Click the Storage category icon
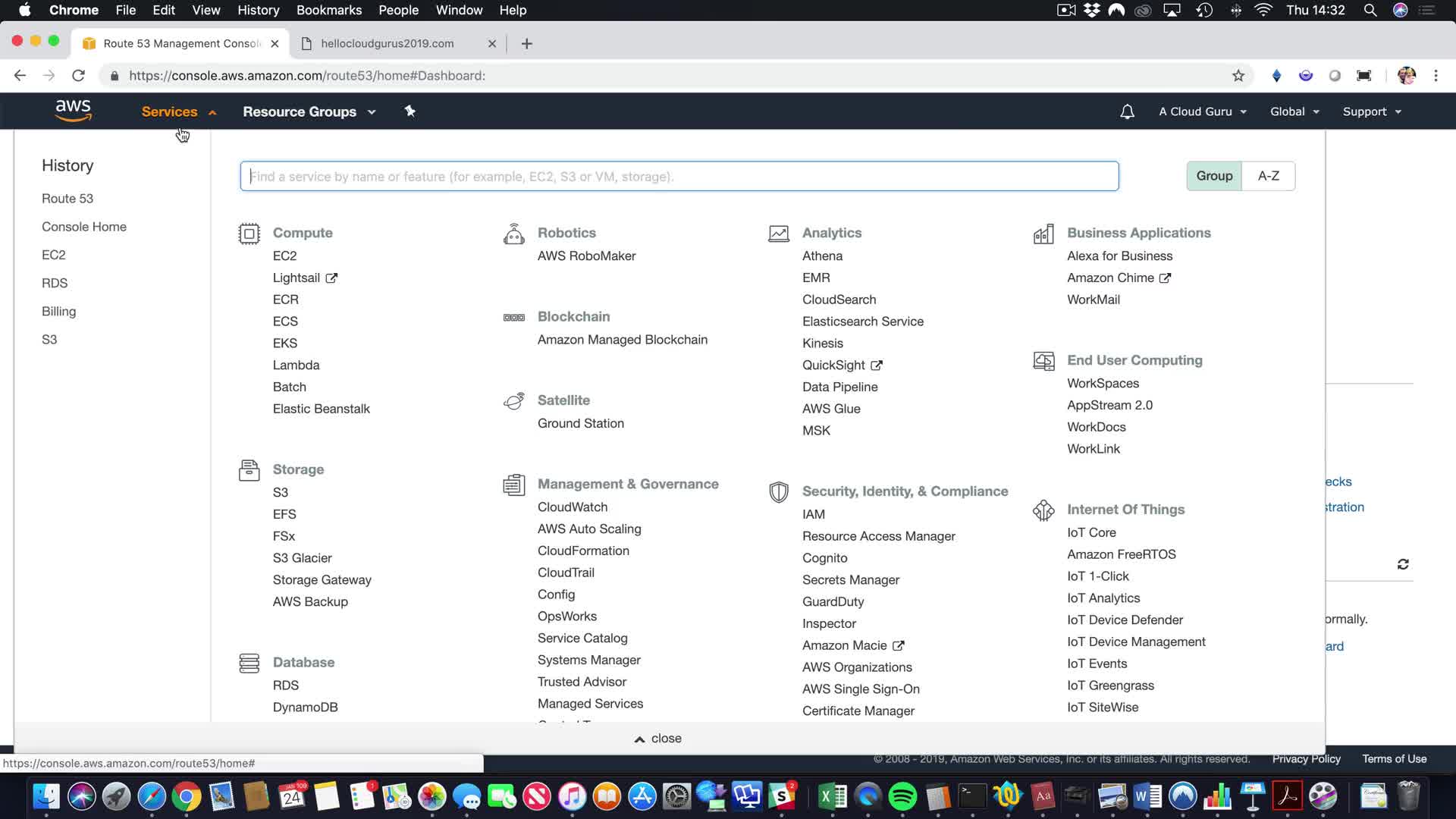The height and width of the screenshot is (819, 1456). pyautogui.click(x=249, y=470)
